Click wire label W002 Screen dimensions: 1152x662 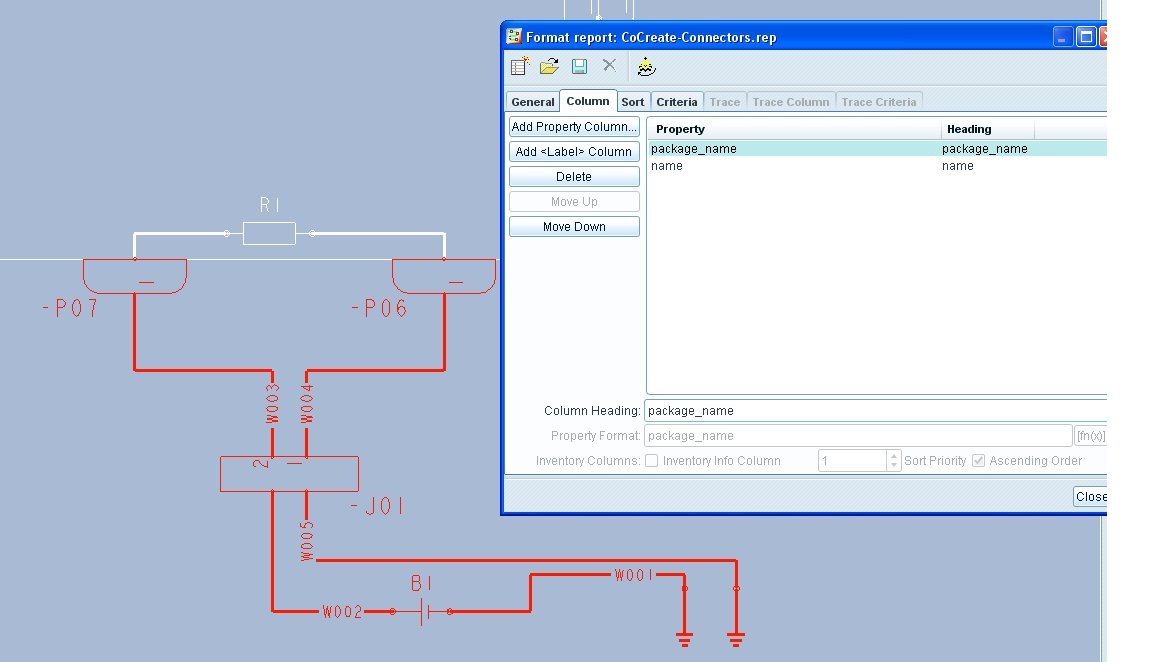click(x=342, y=611)
